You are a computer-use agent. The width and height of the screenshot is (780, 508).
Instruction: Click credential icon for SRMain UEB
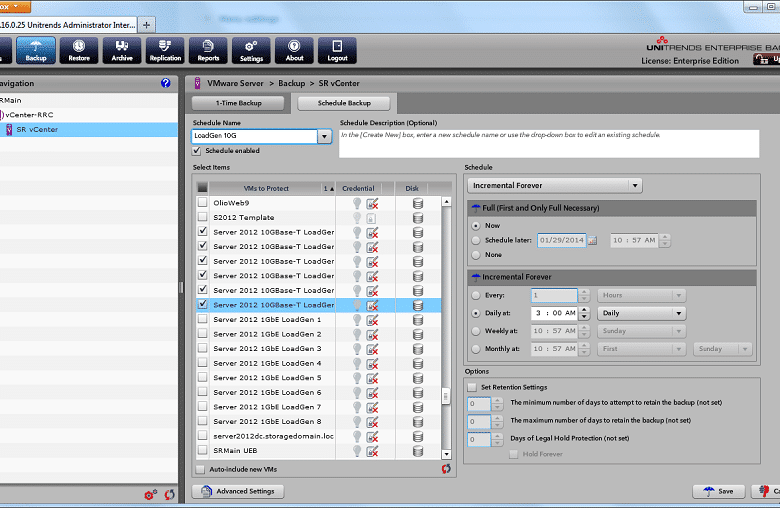click(x=372, y=451)
